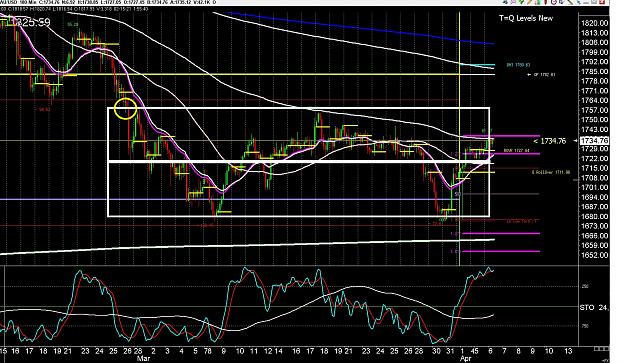Click the 1673.00 price axis label

pos(595,226)
